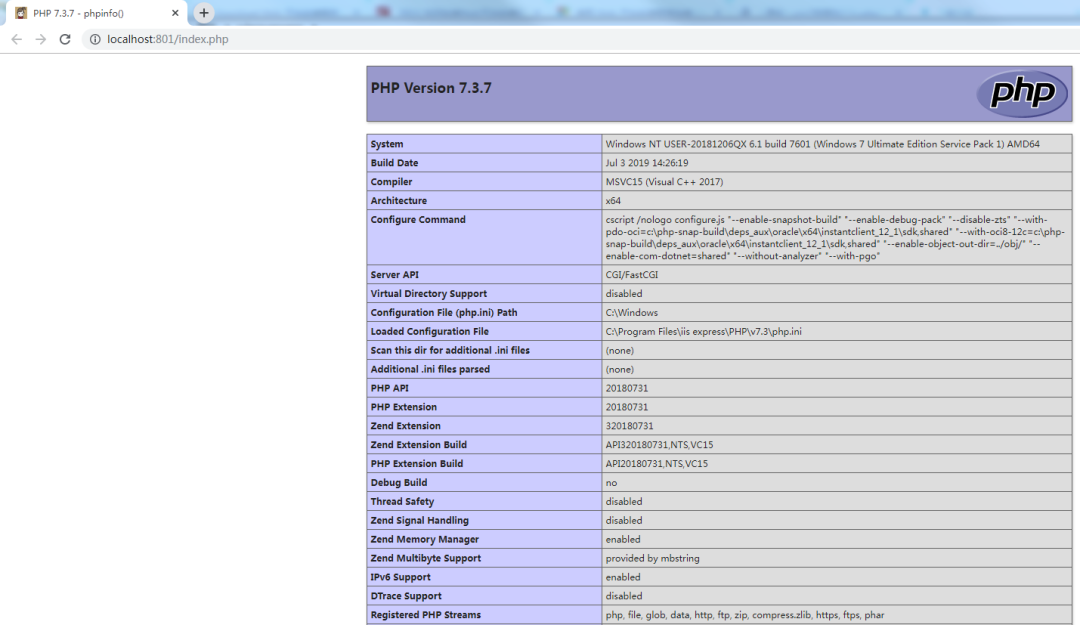Image resolution: width=1080 pixels, height=625 pixels.
Task: Click the CGI/FastCGI value
Action: (x=632, y=274)
